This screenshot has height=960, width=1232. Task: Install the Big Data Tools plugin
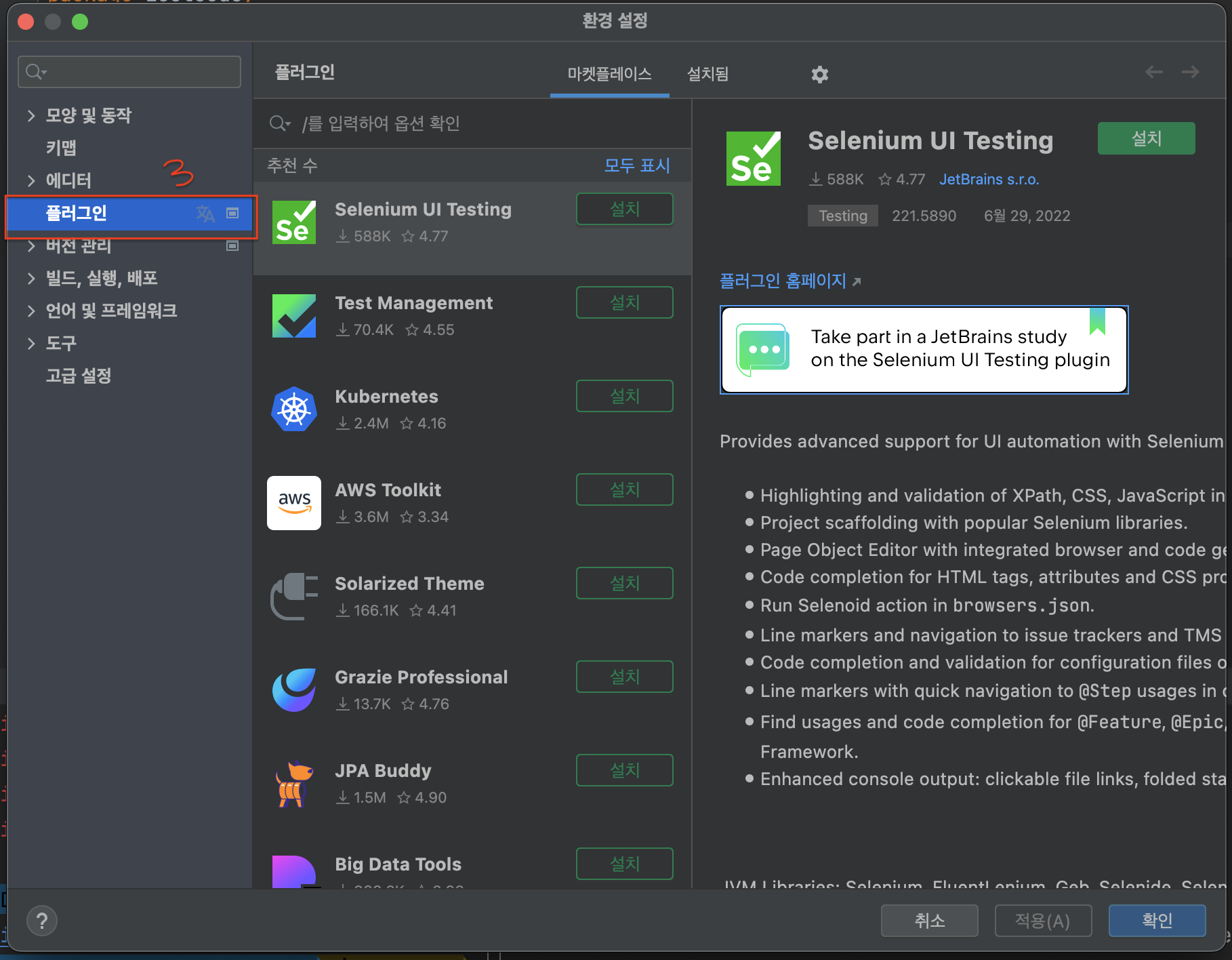[624, 864]
